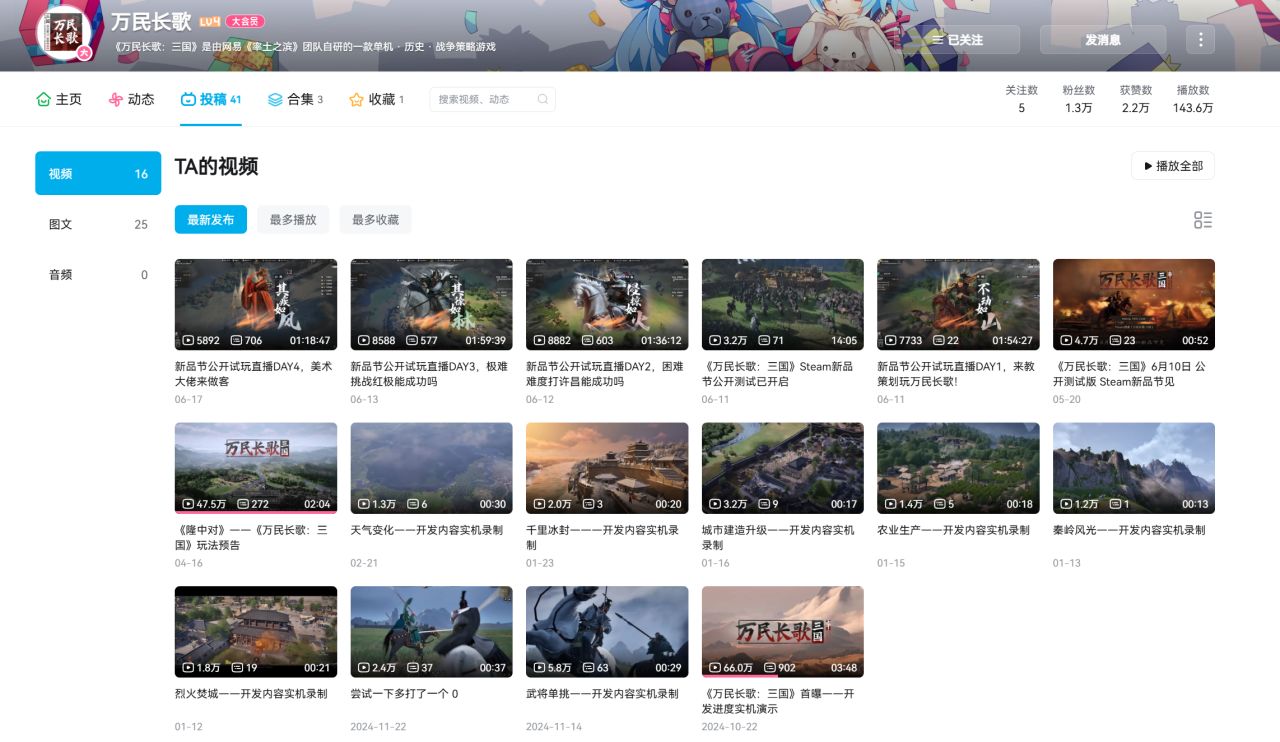Click the TA的视频 heading
This screenshot has width=1280, height=742.
pos(216,166)
